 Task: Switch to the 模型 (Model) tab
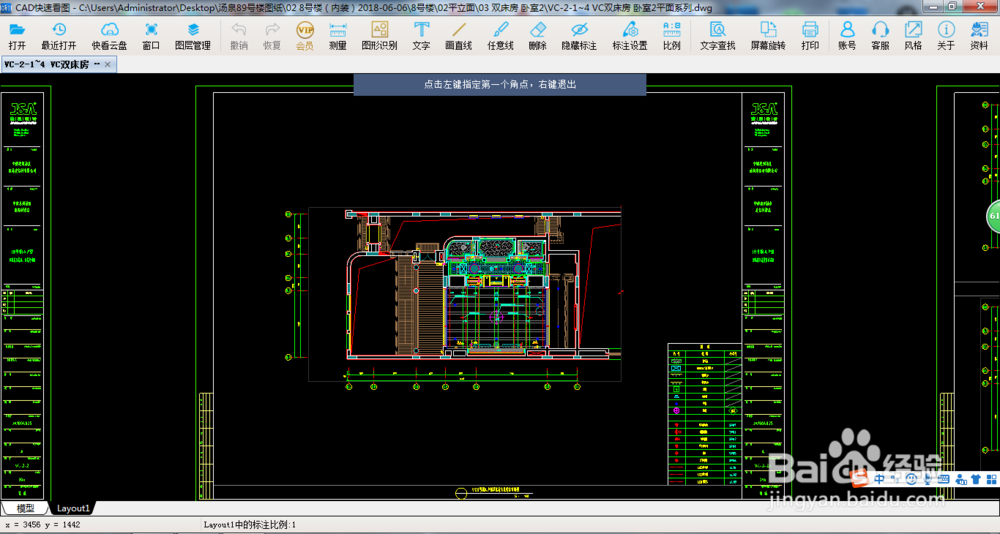pyautogui.click(x=25, y=509)
